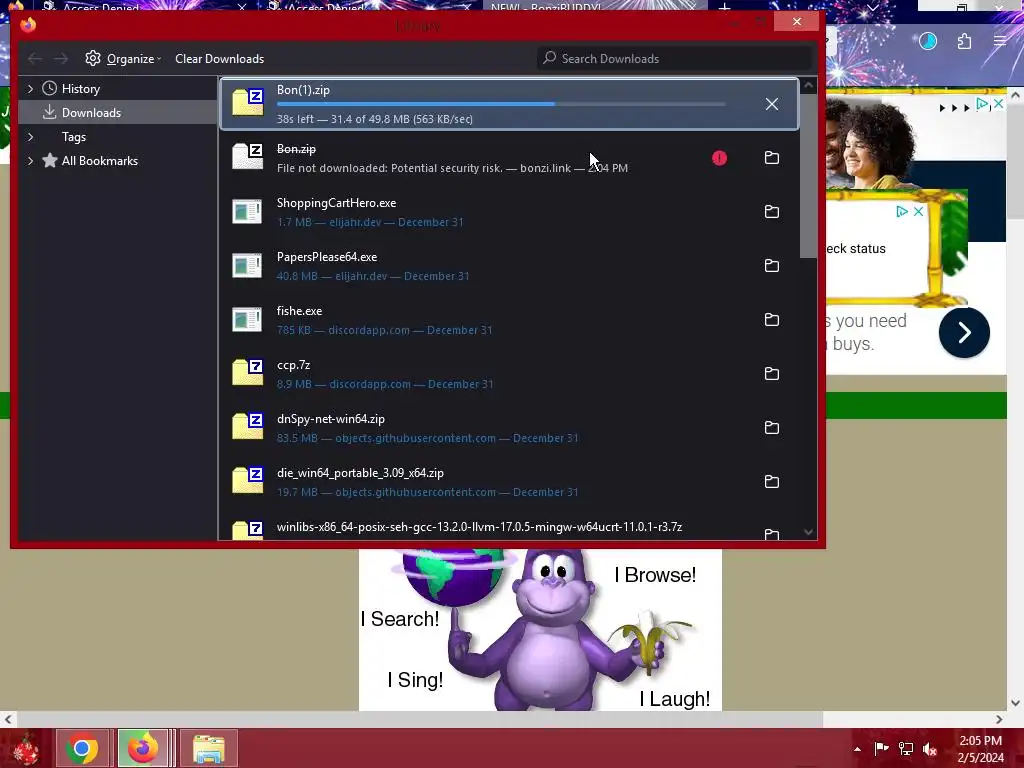Select History in the Library sidebar
This screenshot has height=768, width=1024.
point(80,89)
